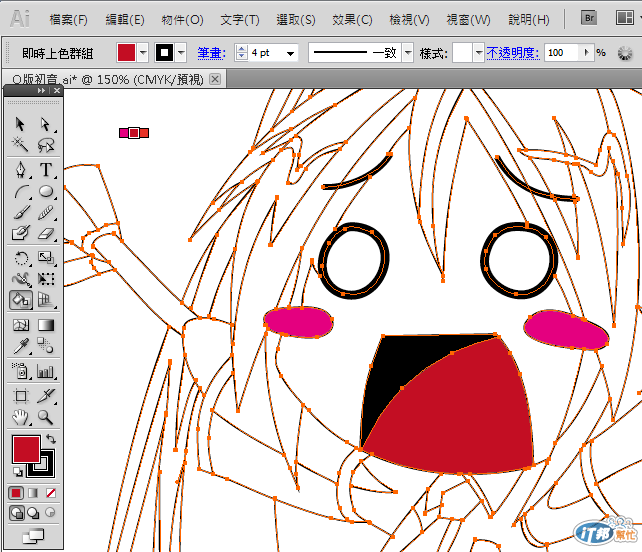Click the Live Paint Bucket tool
642x552 pixels.
point(20,300)
